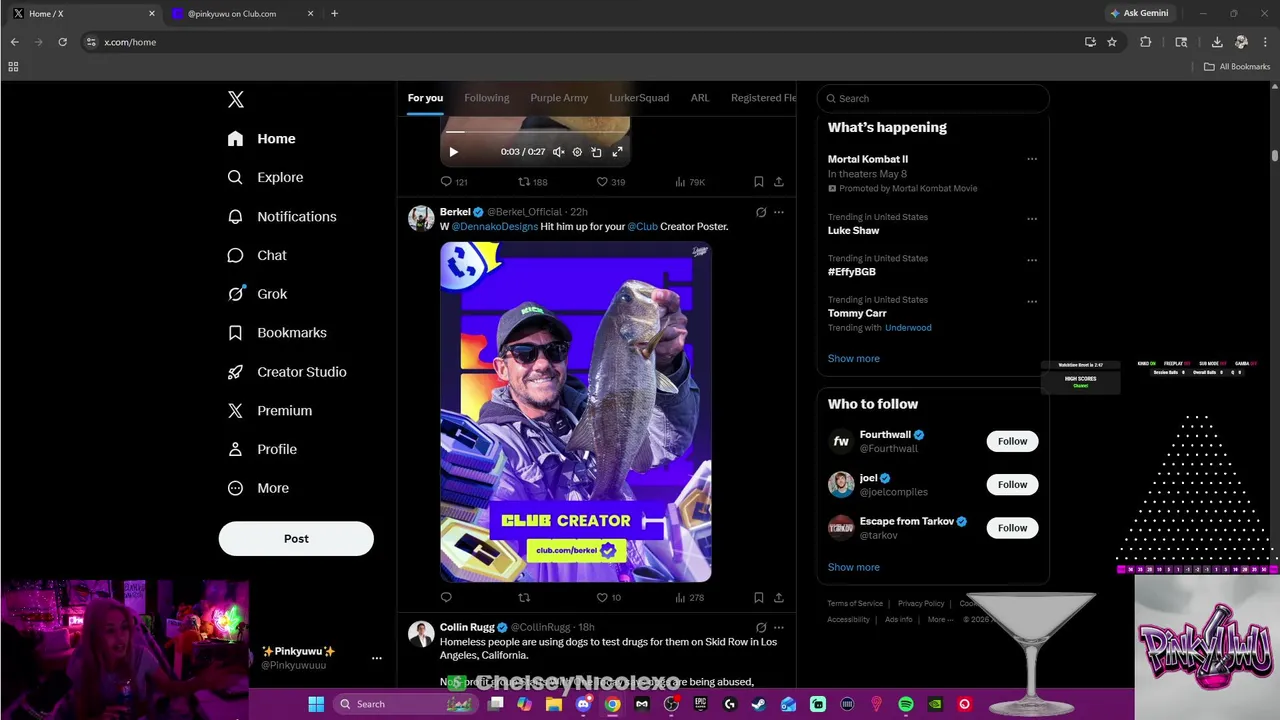Open Notifications in the sidebar
1280x720 pixels.
282,216
